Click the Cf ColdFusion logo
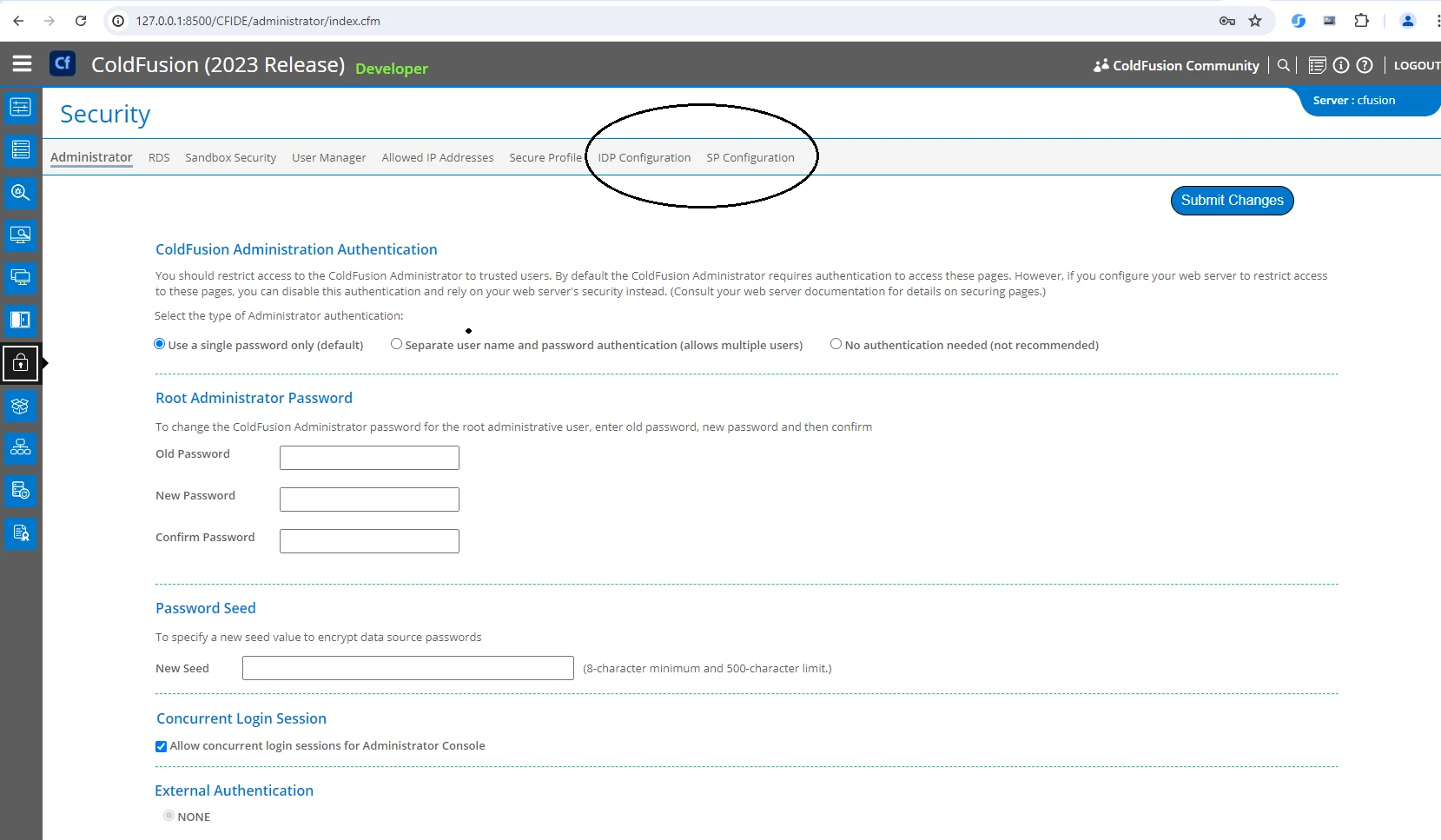Viewport: 1441px width, 840px height. [63, 63]
